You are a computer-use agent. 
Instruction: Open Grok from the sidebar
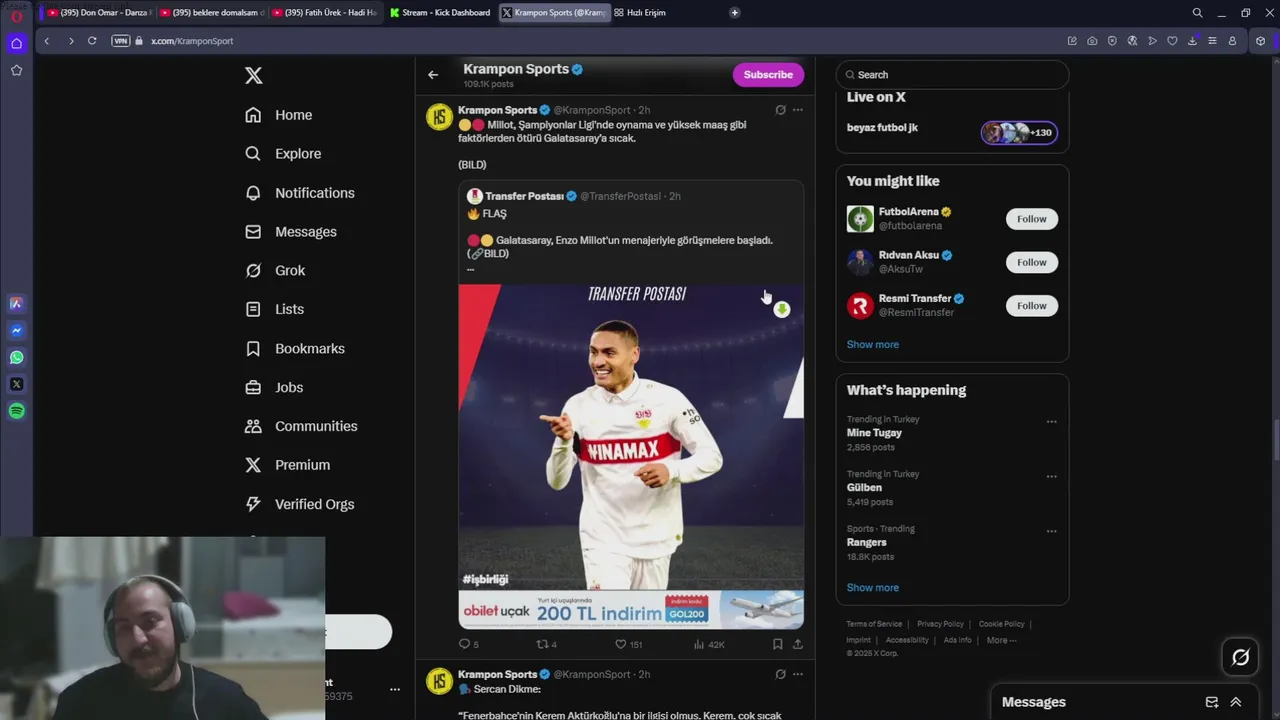(x=275, y=271)
